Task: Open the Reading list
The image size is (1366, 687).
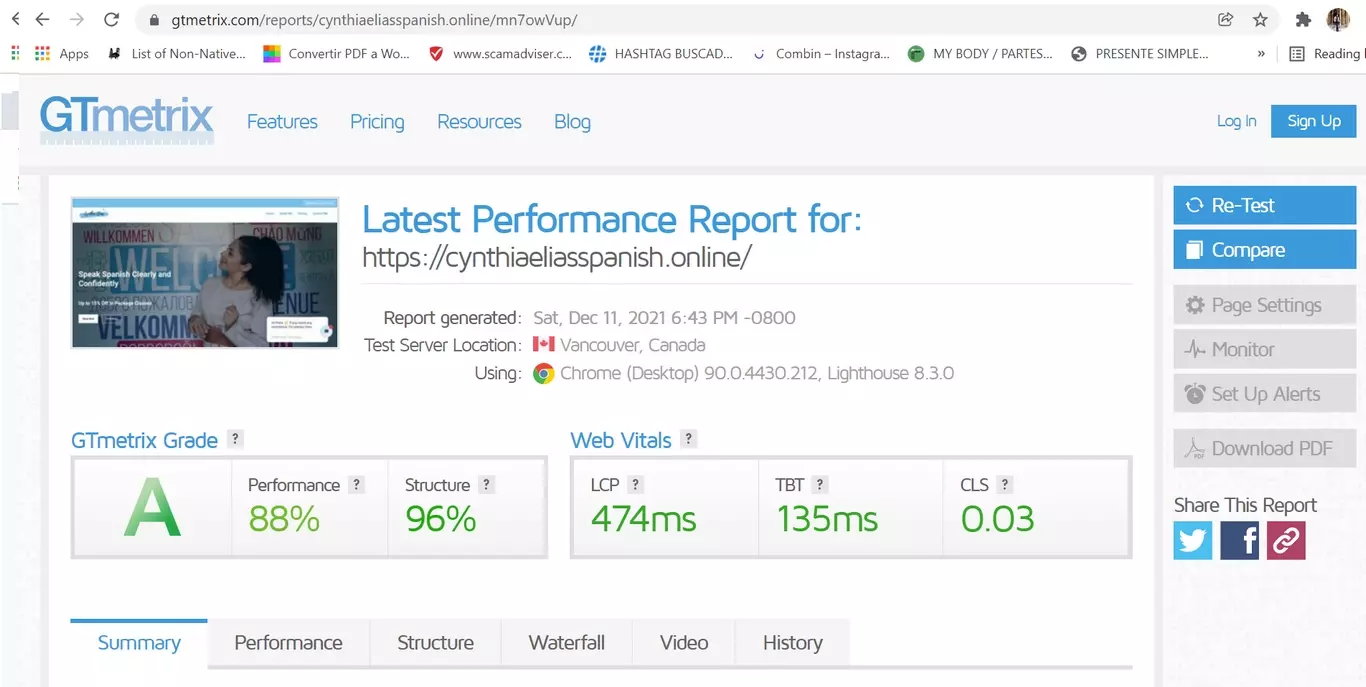Action: (1325, 54)
